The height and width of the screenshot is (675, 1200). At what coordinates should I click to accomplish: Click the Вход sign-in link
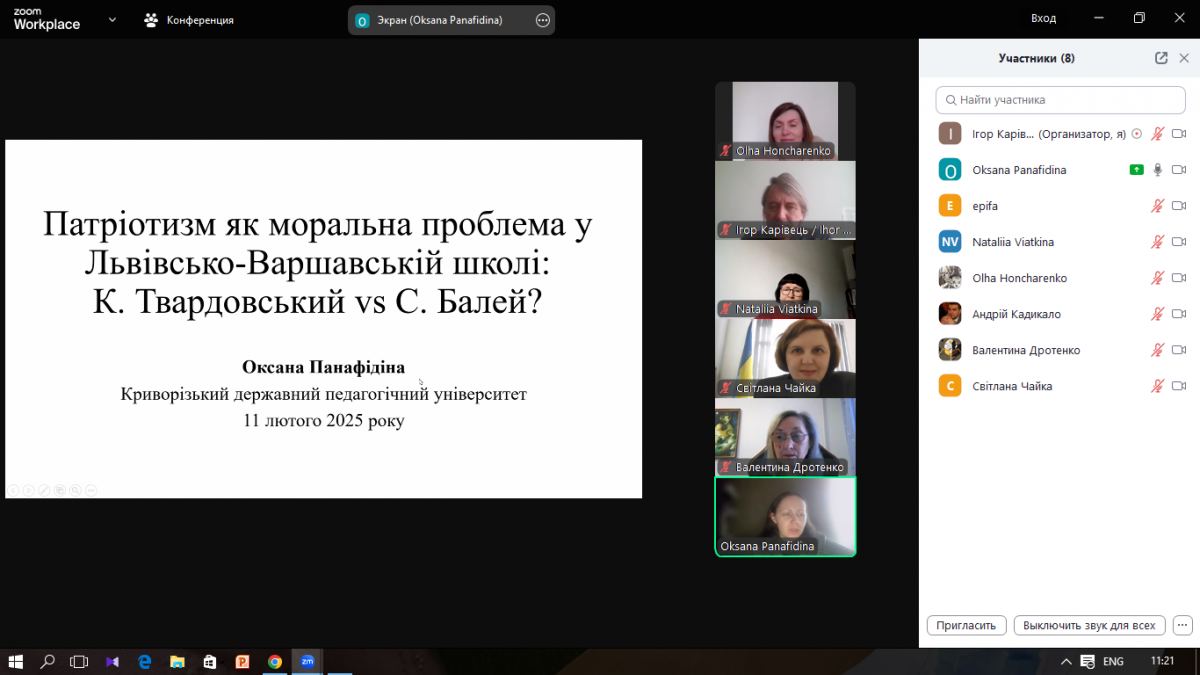[1044, 19]
